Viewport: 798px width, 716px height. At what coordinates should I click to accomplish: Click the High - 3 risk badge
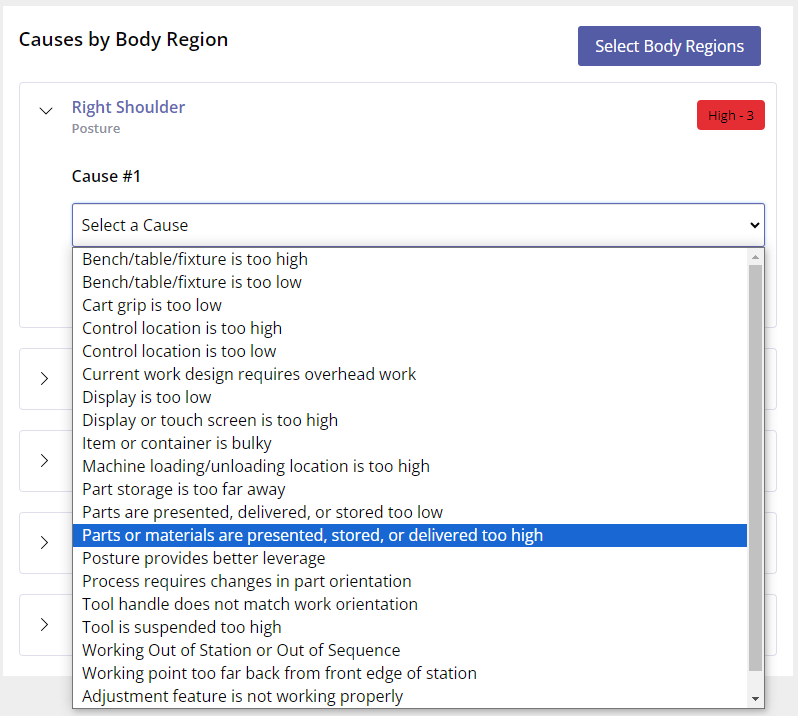click(730, 115)
